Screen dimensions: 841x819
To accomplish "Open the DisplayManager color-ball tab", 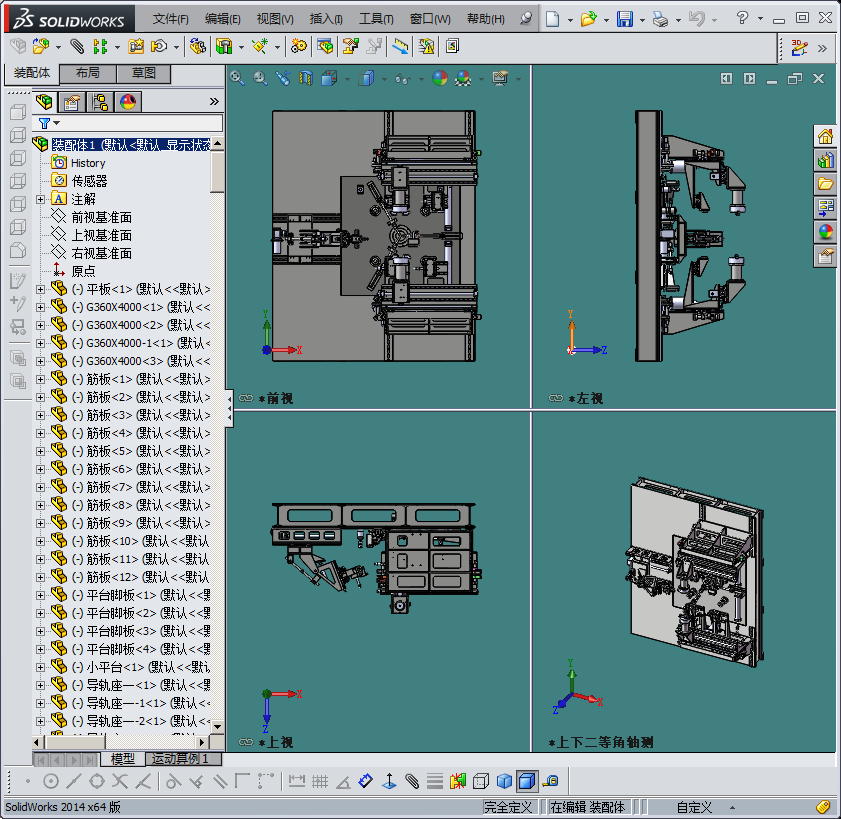I will point(128,101).
